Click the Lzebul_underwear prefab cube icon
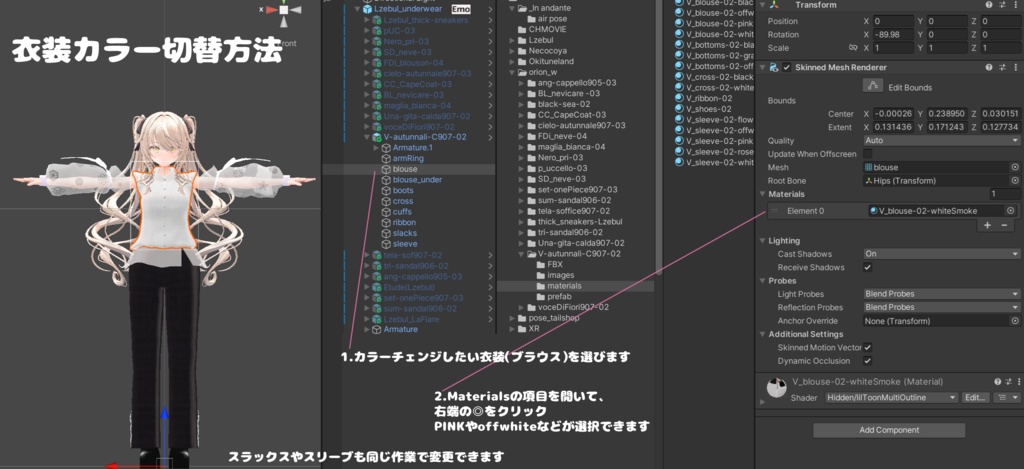The width and height of the screenshot is (1024, 469). tap(367, 9)
